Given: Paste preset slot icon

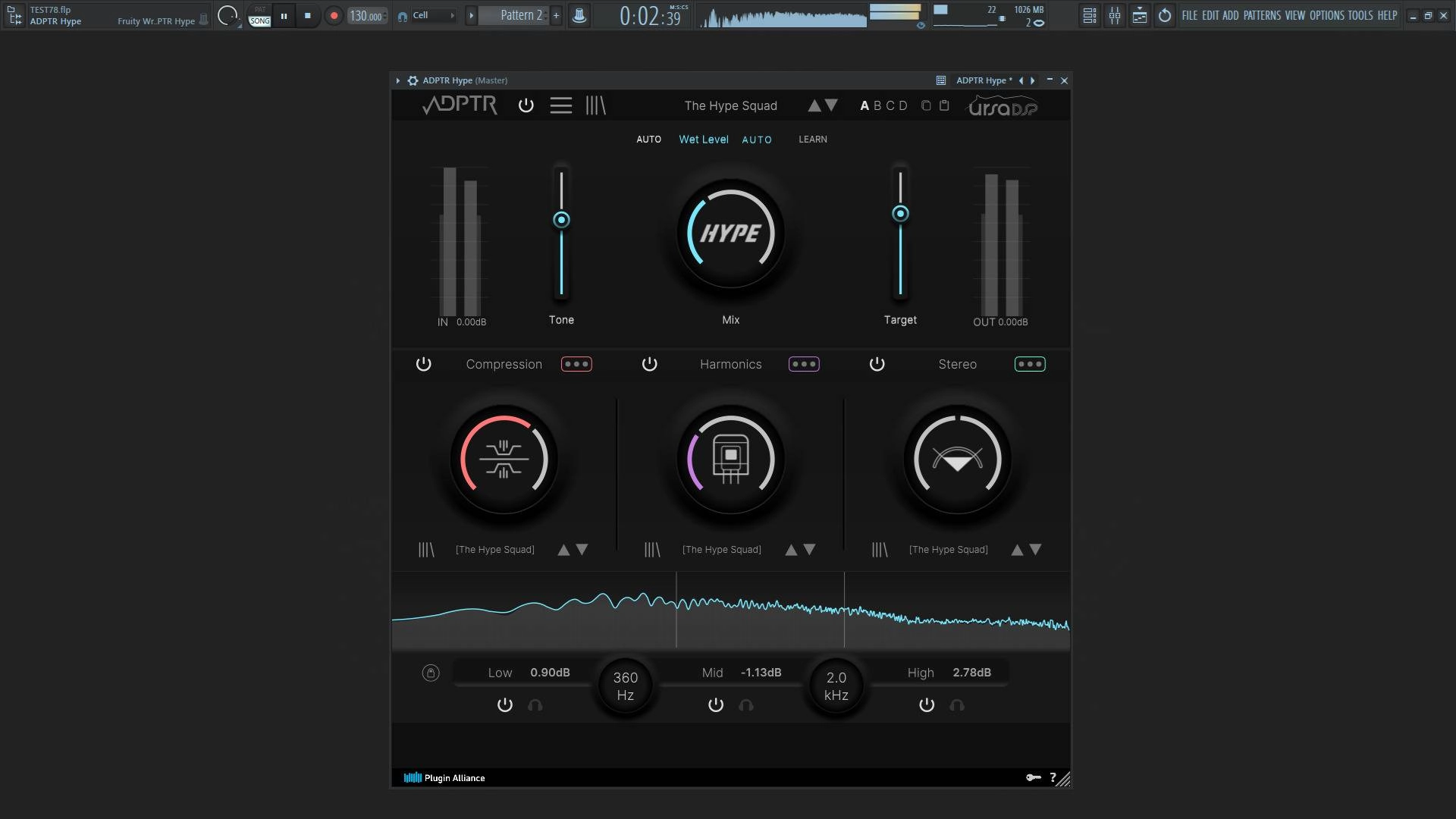Looking at the screenshot, I should pos(944,105).
